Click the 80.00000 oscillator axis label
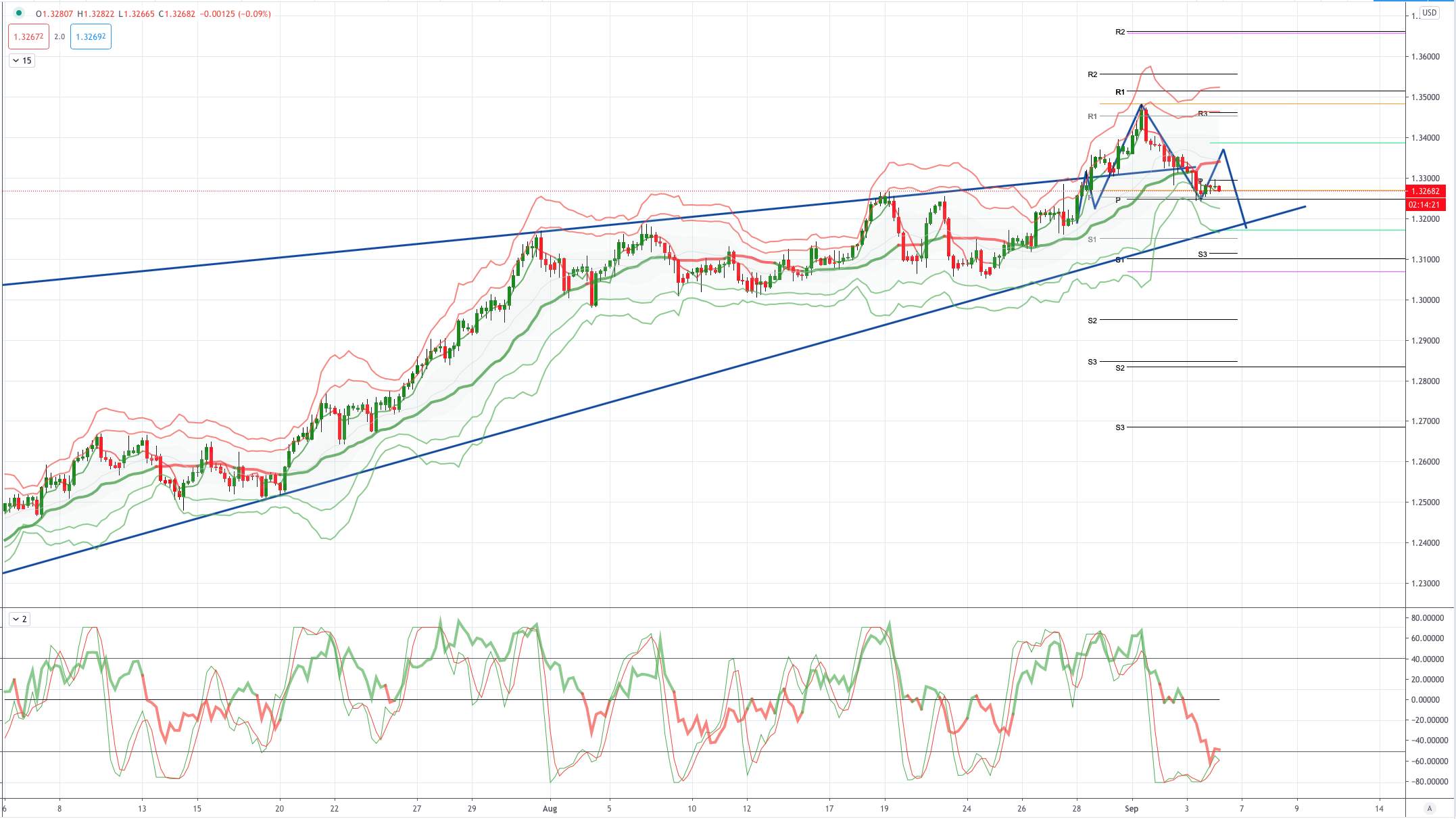1456x819 pixels. [x=1426, y=618]
